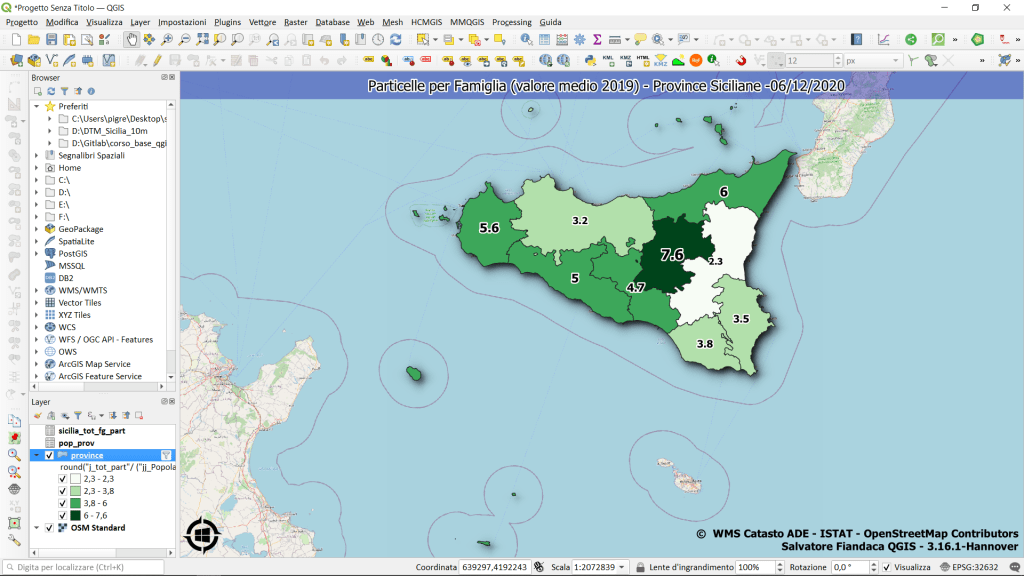Click the filter icon on province layer
This screenshot has height=576, width=1024.
pyautogui.click(x=167, y=455)
